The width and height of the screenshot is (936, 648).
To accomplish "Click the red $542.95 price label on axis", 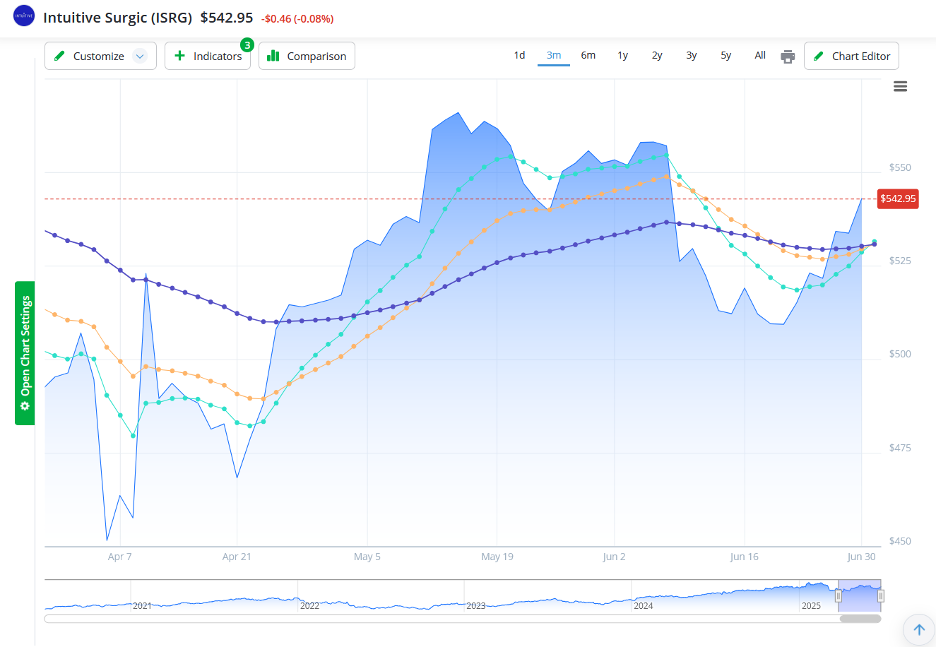I will pyautogui.click(x=898, y=199).
